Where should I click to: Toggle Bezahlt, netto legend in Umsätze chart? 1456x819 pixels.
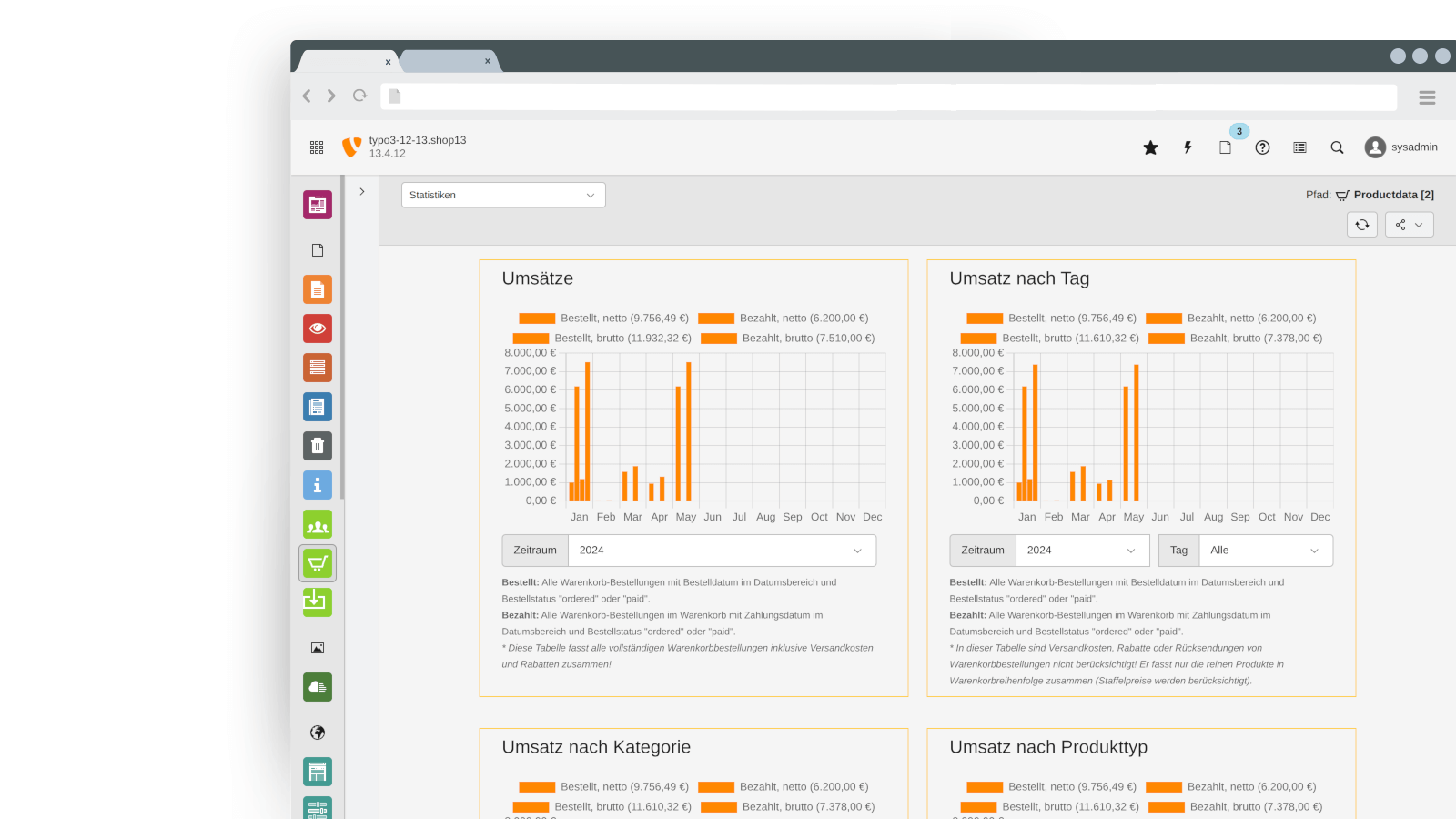click(784, 318)
